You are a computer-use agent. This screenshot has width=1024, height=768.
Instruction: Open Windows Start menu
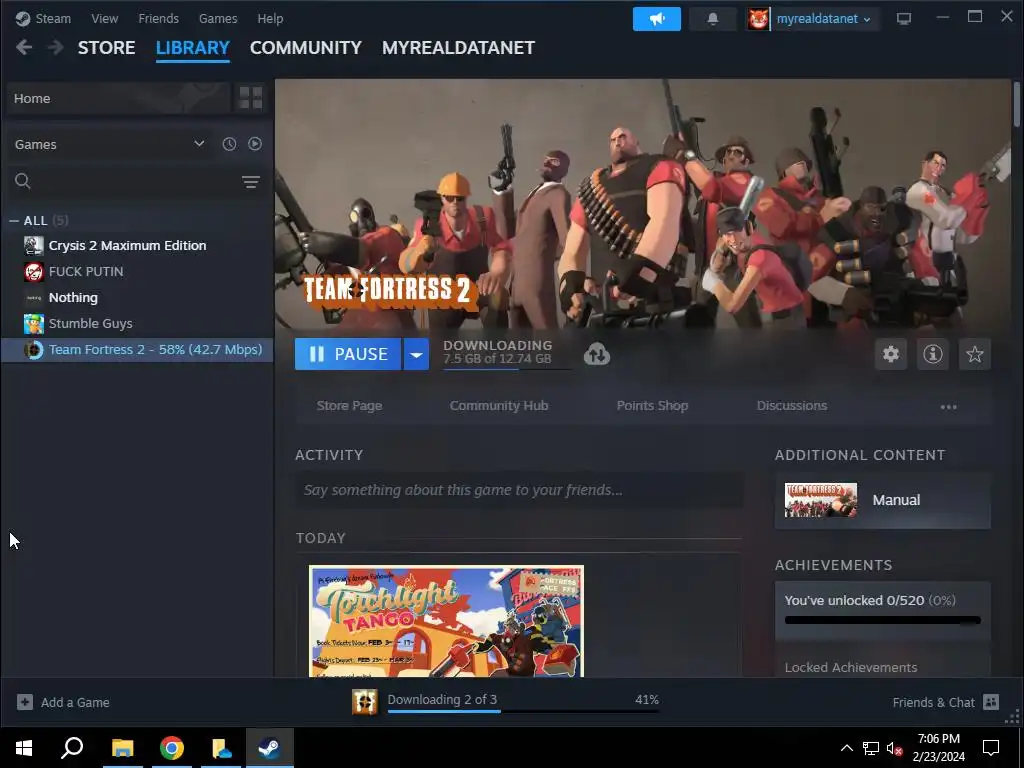tap(24, 748)
